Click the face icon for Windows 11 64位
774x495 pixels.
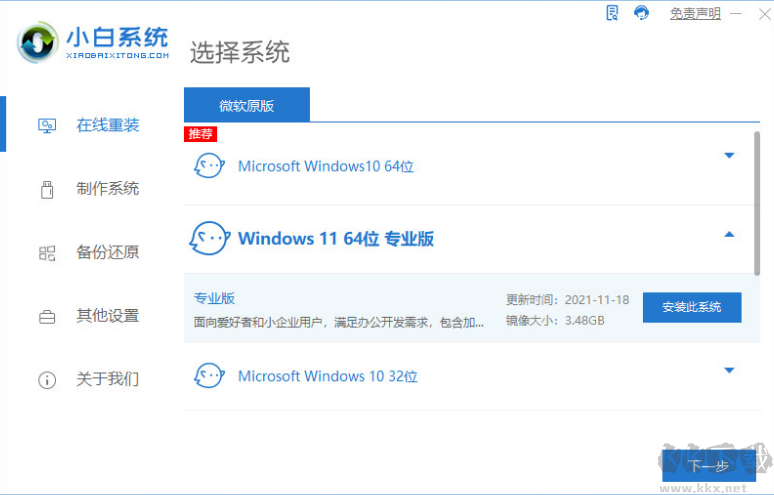click(x=209, y=238)
